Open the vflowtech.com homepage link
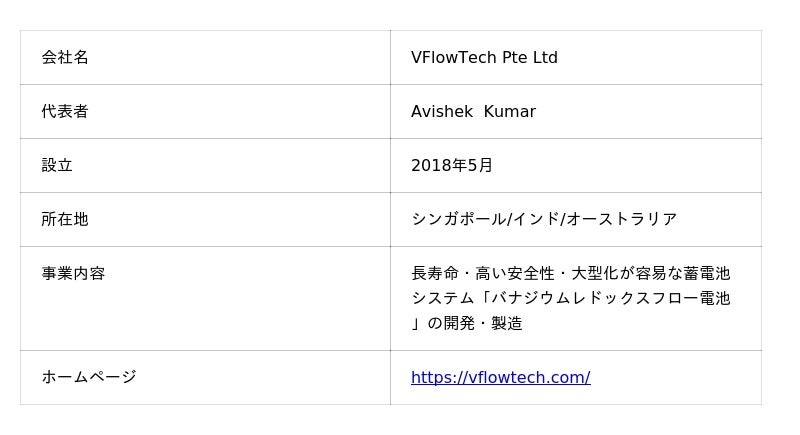Viewport: 800px width, 435px height. [x=500, y=377]
